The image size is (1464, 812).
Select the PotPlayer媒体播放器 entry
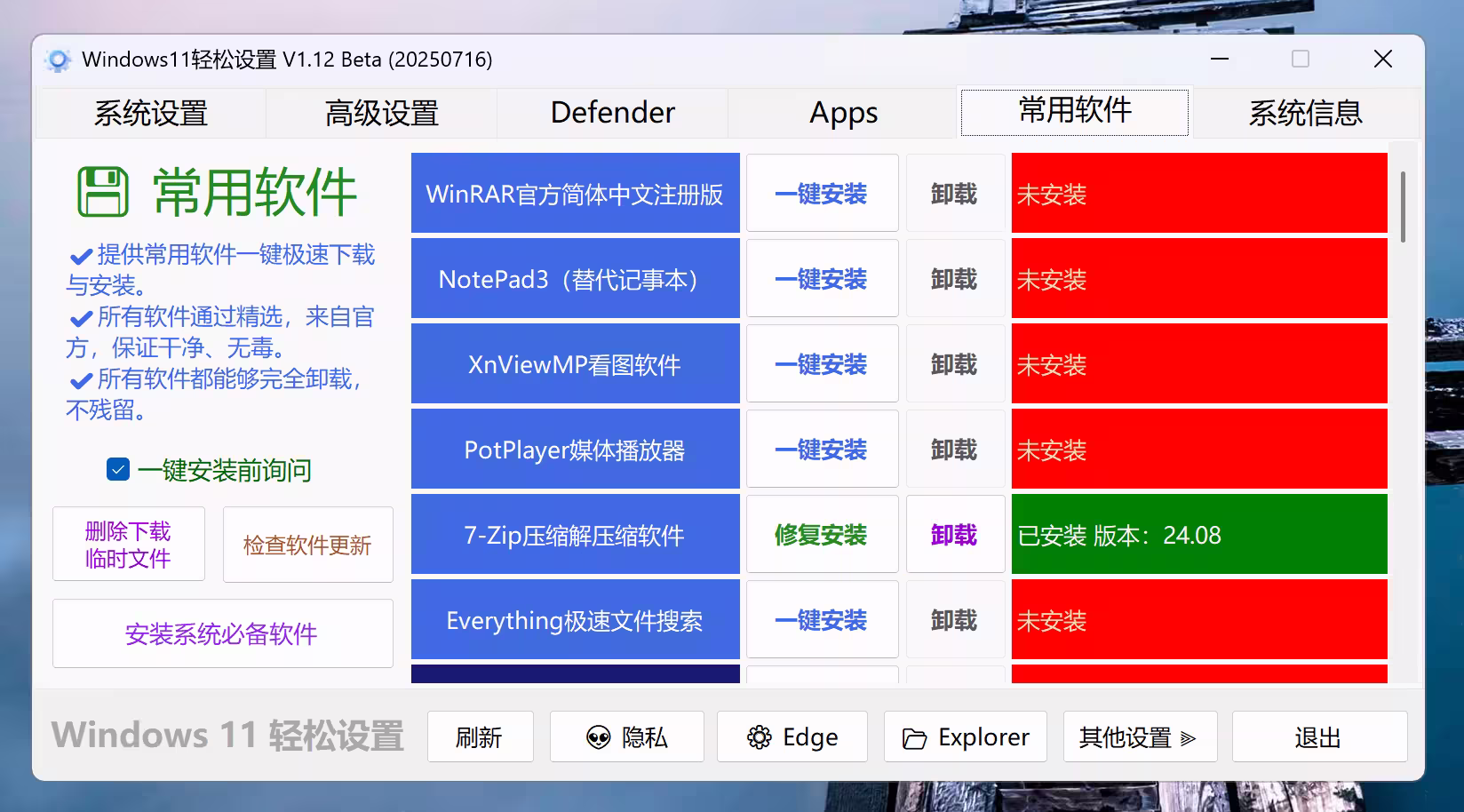(x=576, y=450)
